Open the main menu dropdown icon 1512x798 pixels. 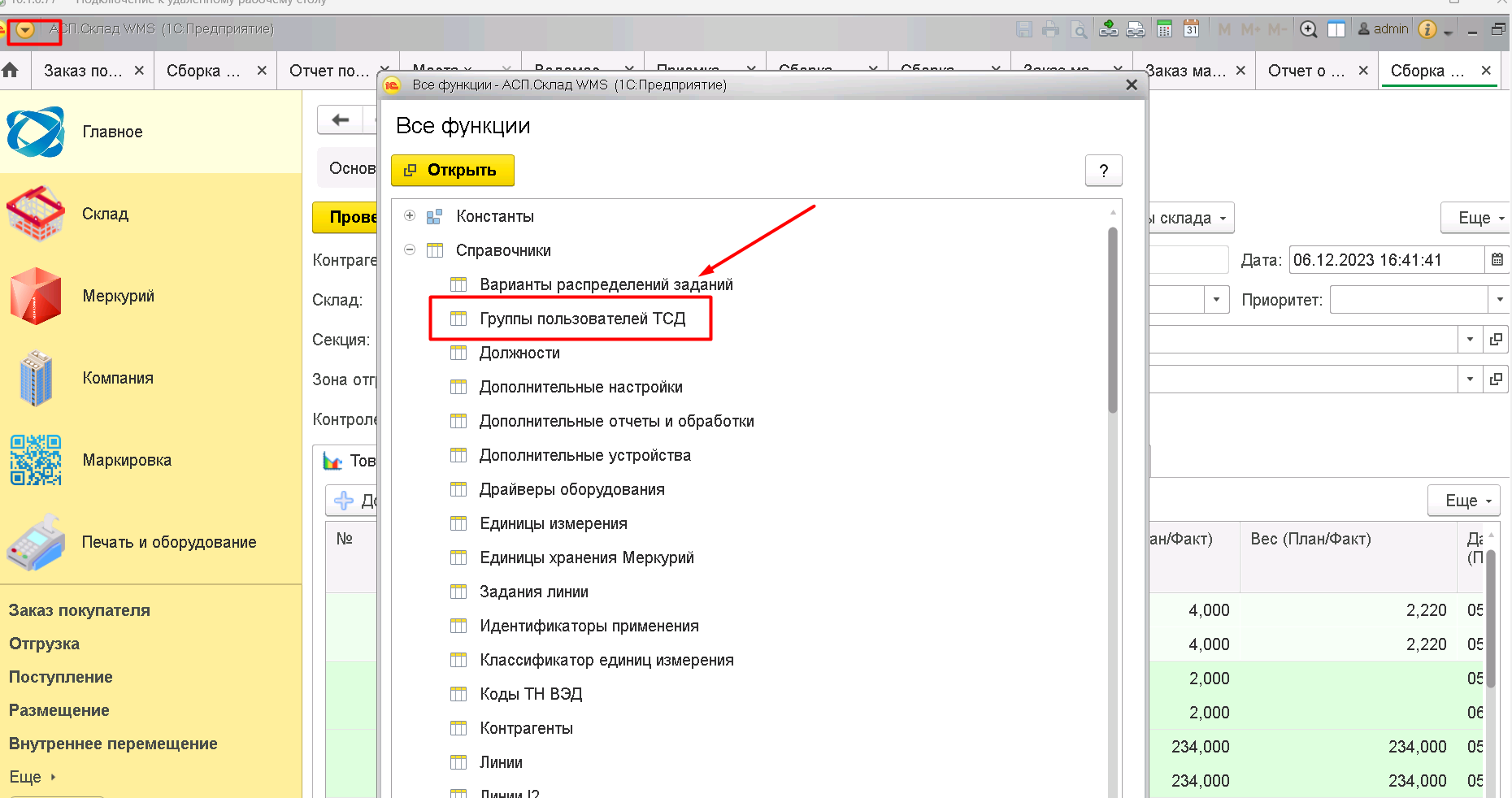coord(25,31)
